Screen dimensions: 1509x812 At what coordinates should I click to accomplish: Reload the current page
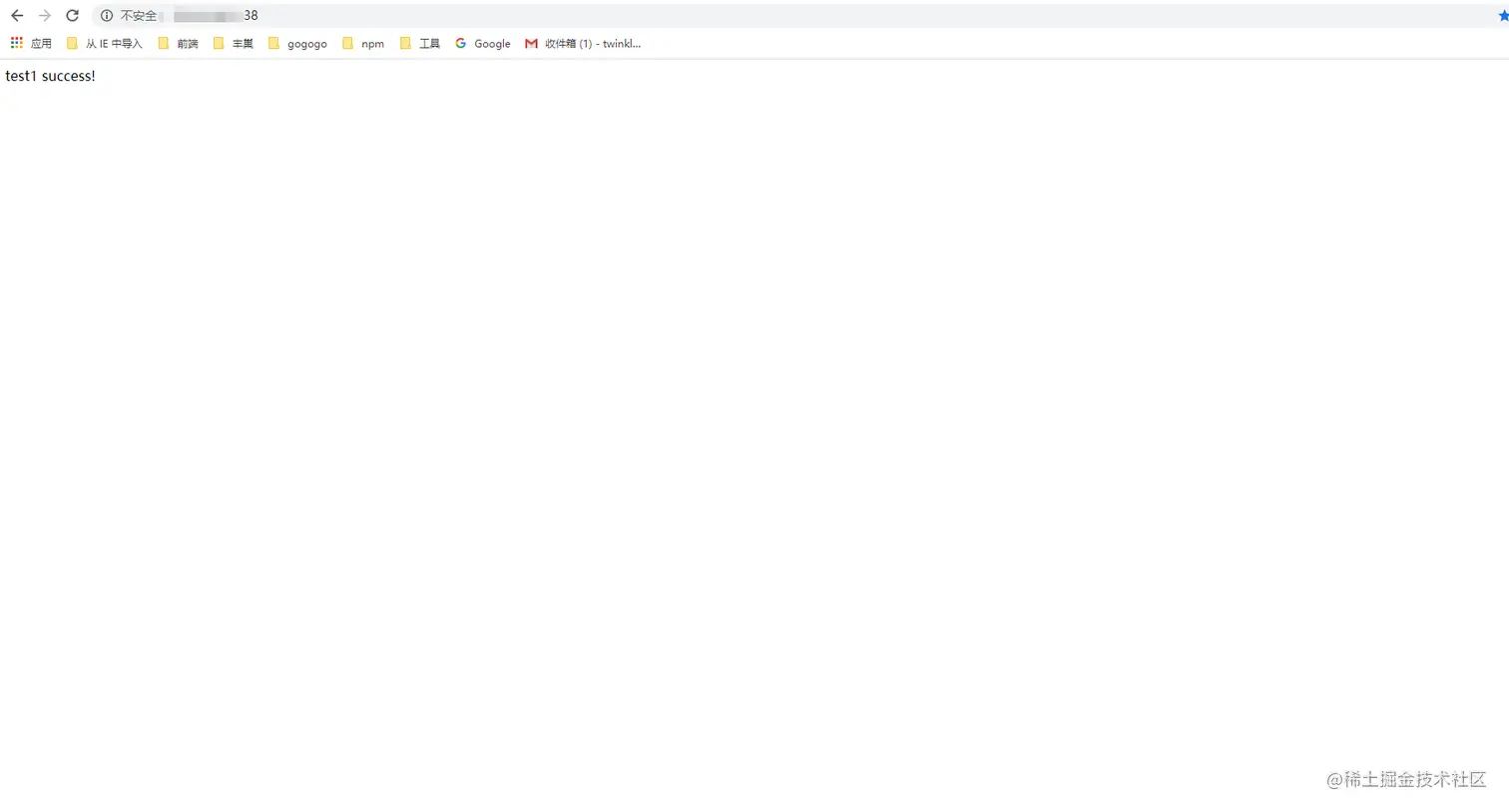(72, 16)
